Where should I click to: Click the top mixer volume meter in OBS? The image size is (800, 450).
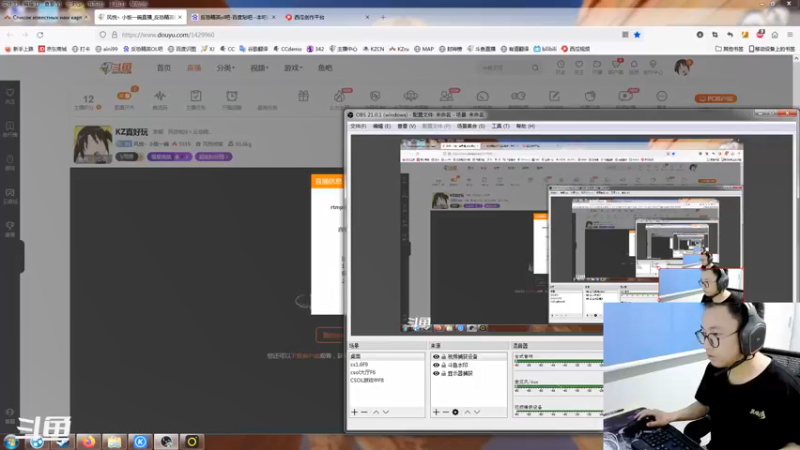(559, 362)
